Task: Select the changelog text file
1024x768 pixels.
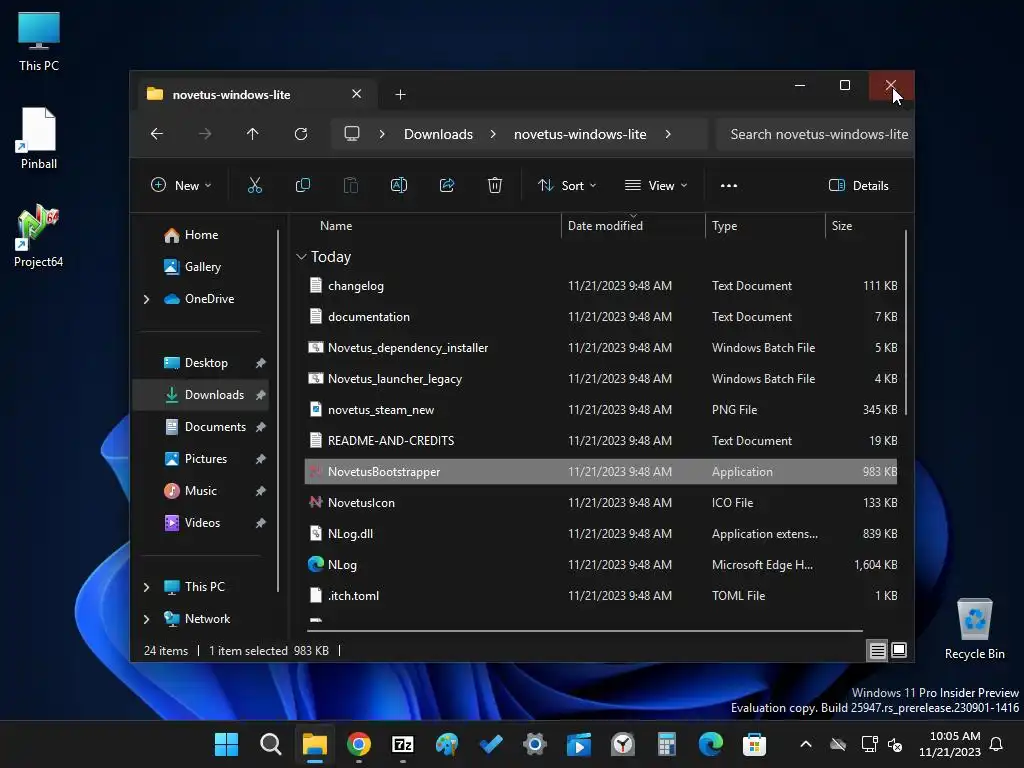Action: tap(601, 286)
